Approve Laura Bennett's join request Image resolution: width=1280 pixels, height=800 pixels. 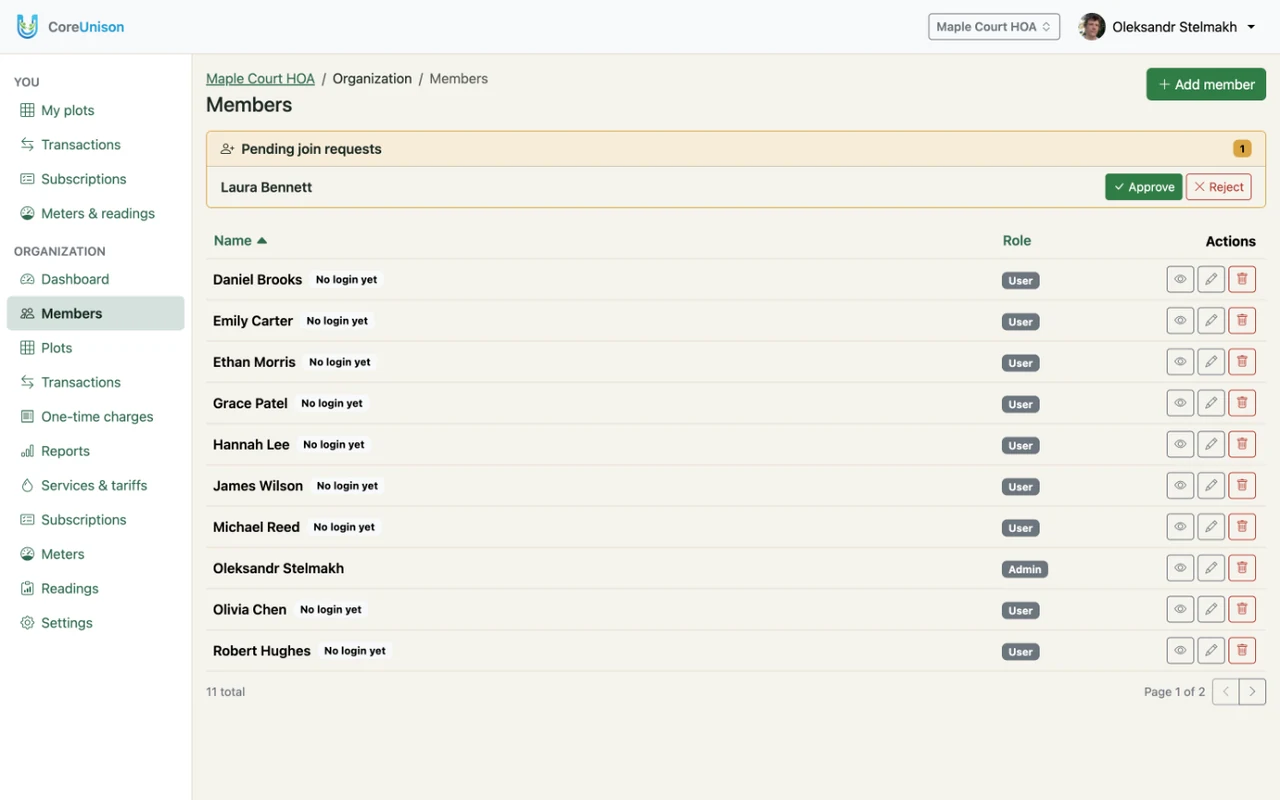1144,187
